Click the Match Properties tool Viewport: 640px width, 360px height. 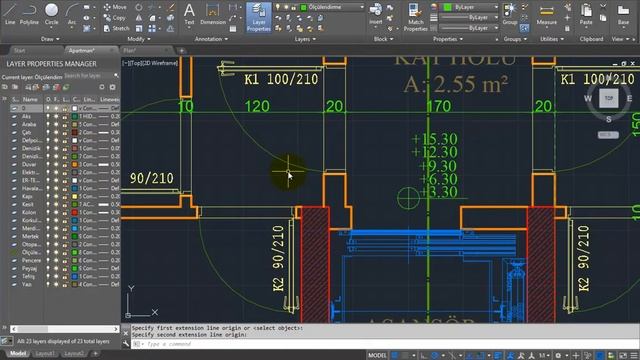416,17
